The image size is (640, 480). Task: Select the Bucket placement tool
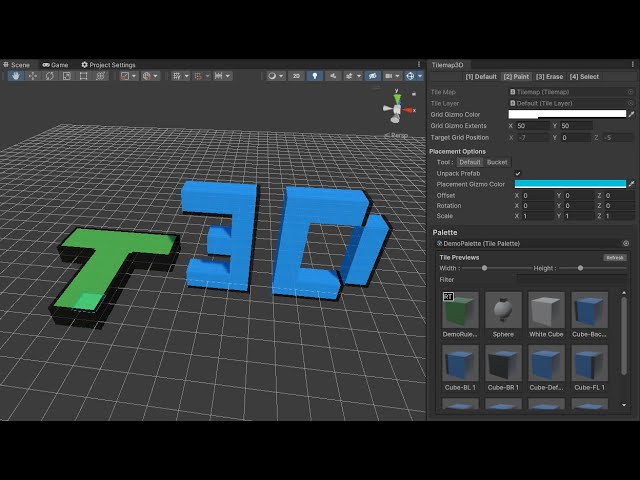[497, 162]
